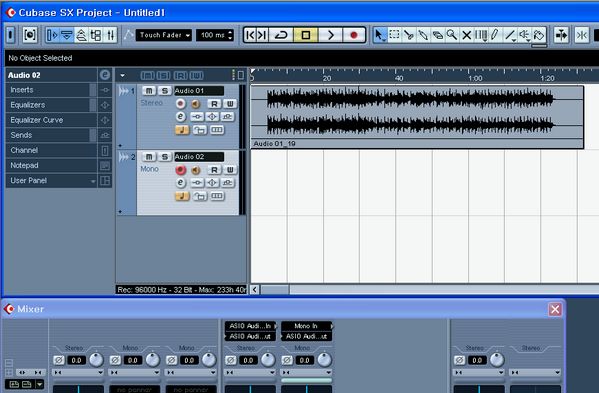Select the Range Selection tool
The width and height of the screenshot is (599, 393).
pos(394,35)
